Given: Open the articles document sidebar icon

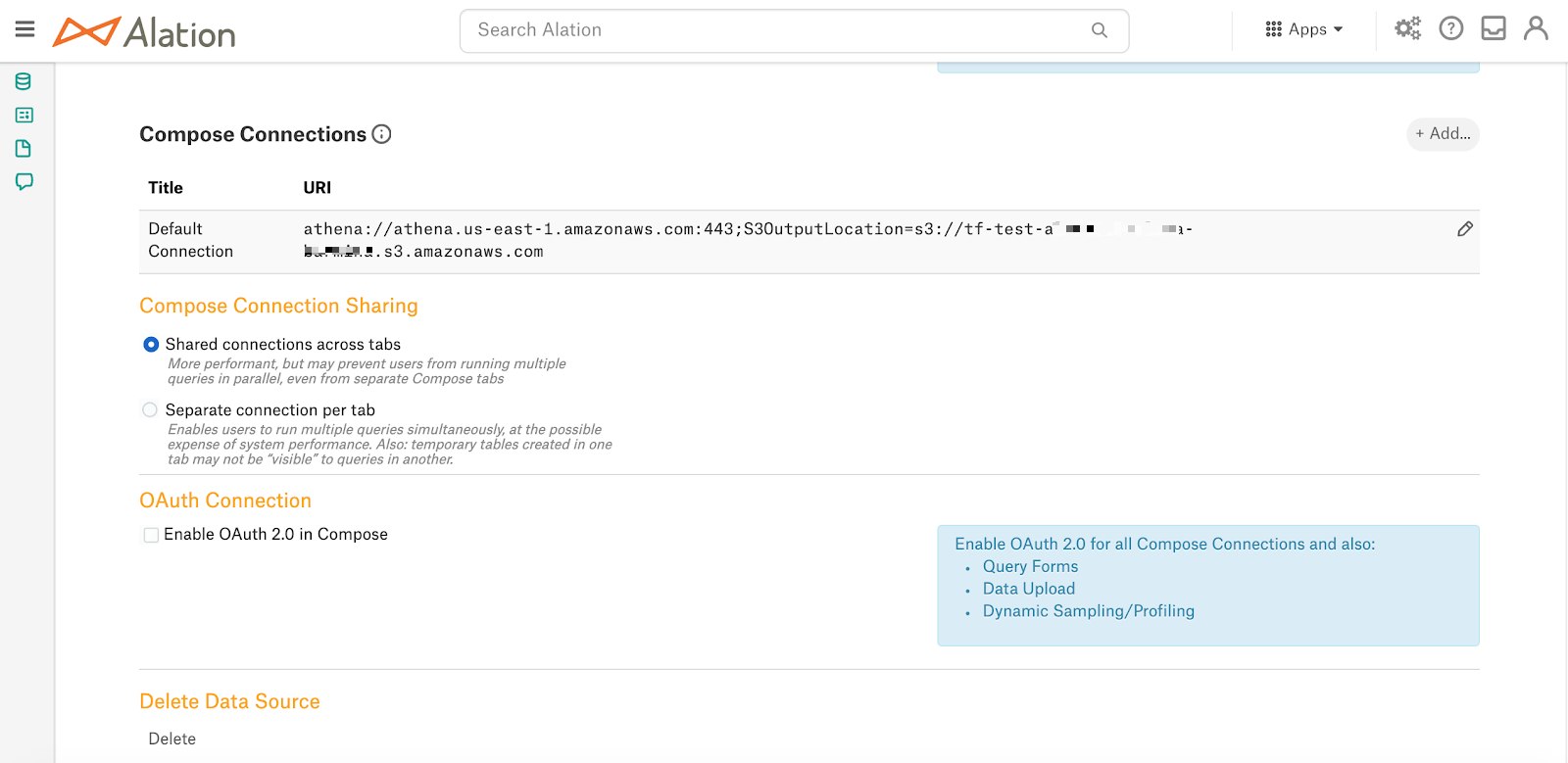Looking at the screenshot, I should tap(24, 148).
